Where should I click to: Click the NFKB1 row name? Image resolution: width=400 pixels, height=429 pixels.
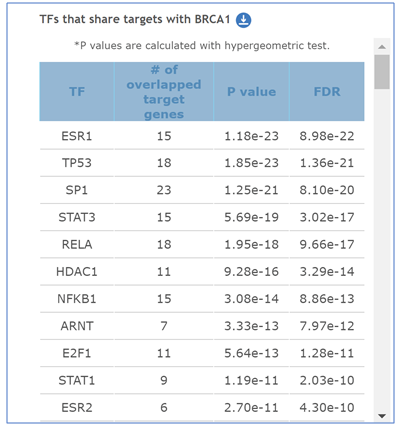(x=77, y=299)
